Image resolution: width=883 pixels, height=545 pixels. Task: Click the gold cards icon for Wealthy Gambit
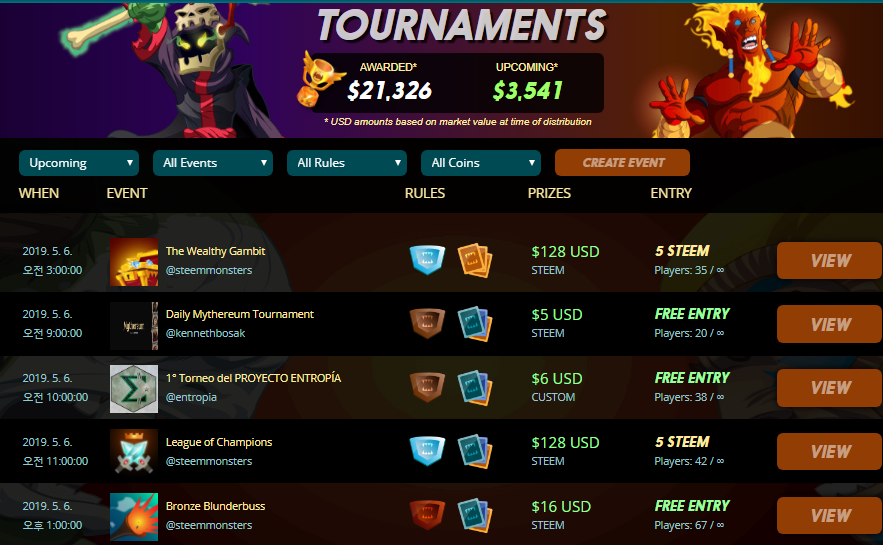475,260
